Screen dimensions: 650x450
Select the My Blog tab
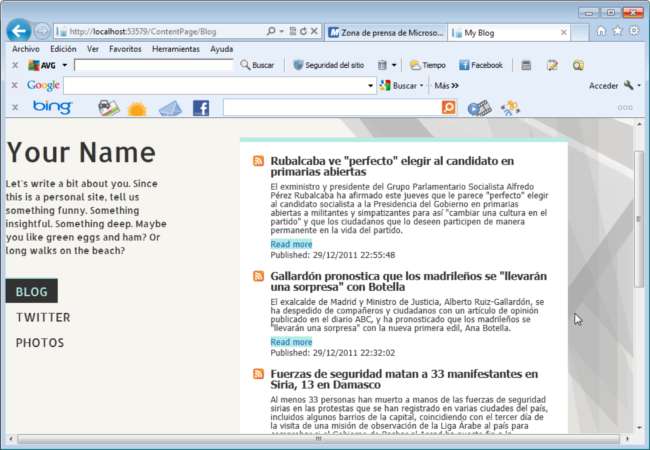coord(509,32)
